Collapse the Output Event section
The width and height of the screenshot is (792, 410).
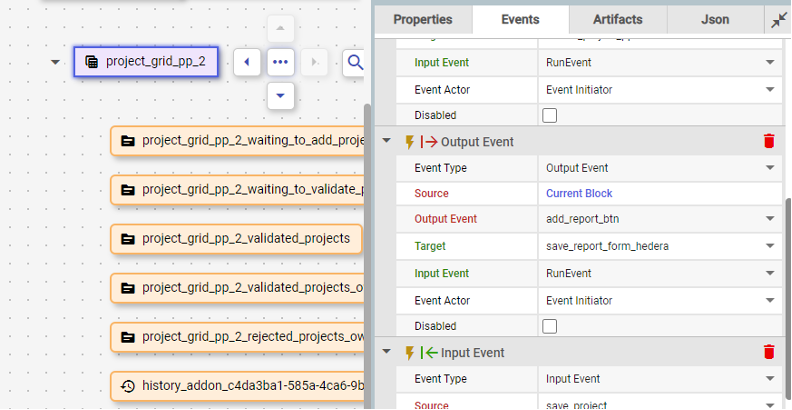(x=387, y=142)
